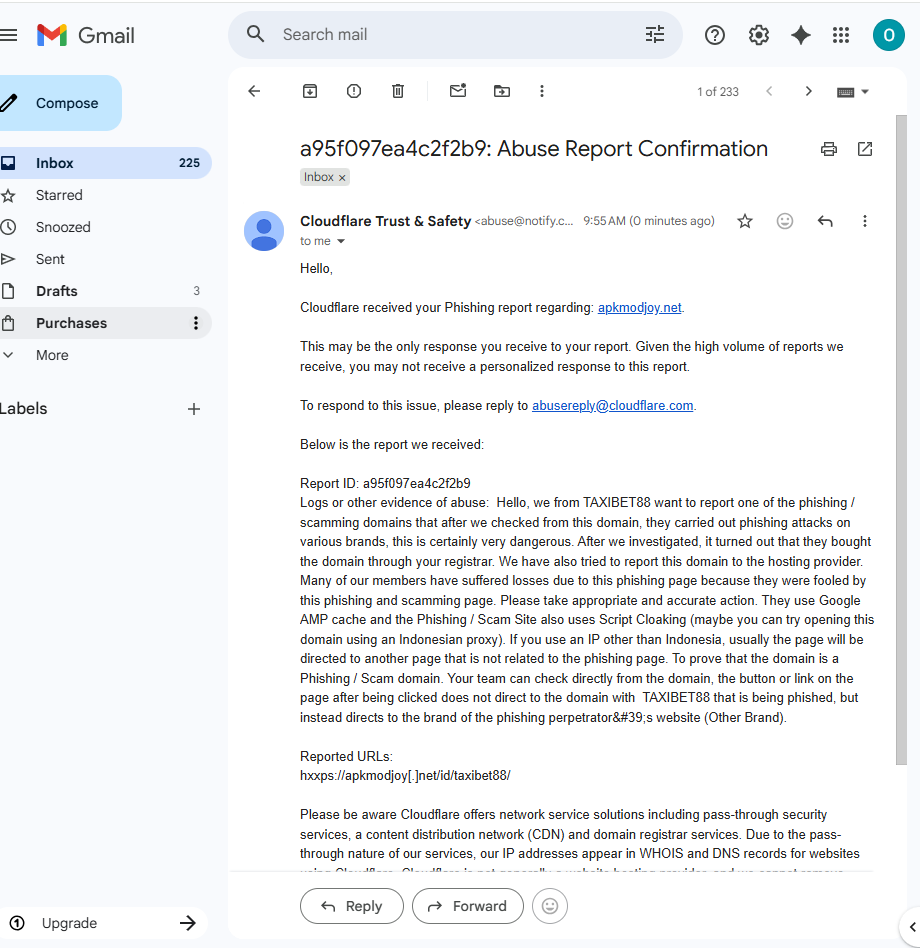Open the apkmodjoy.net link

(640, 307)
